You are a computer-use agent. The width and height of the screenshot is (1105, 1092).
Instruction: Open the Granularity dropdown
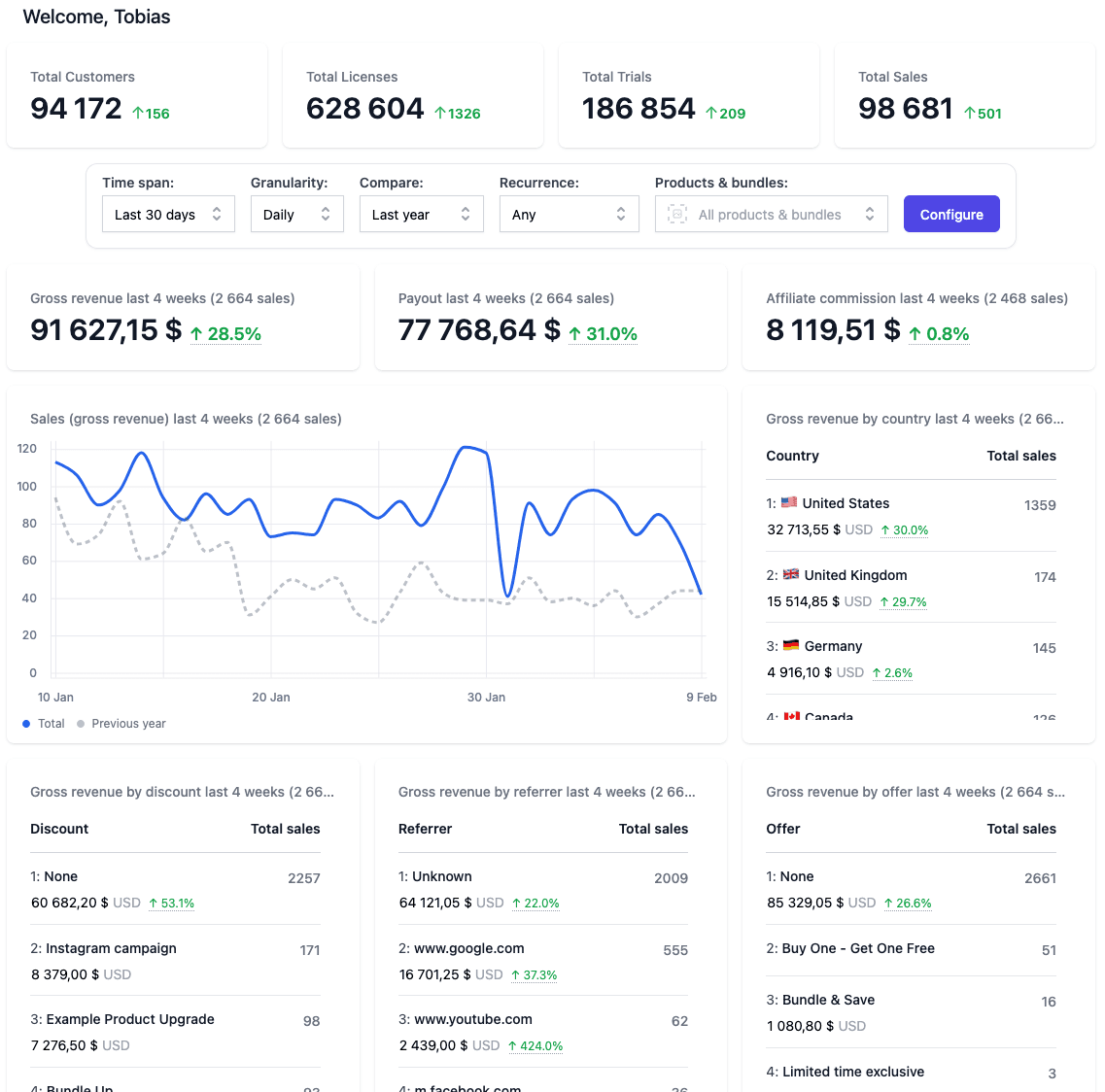[x=296, y=214]
